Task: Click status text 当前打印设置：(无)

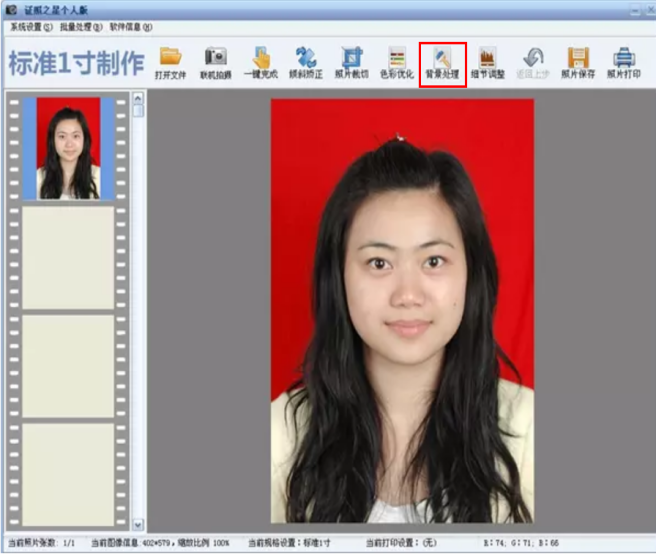Action: 401,543
